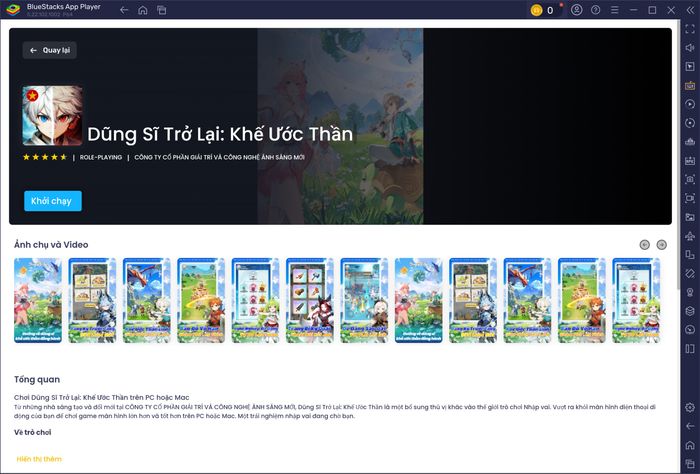Click the title bar home icon

143,10
